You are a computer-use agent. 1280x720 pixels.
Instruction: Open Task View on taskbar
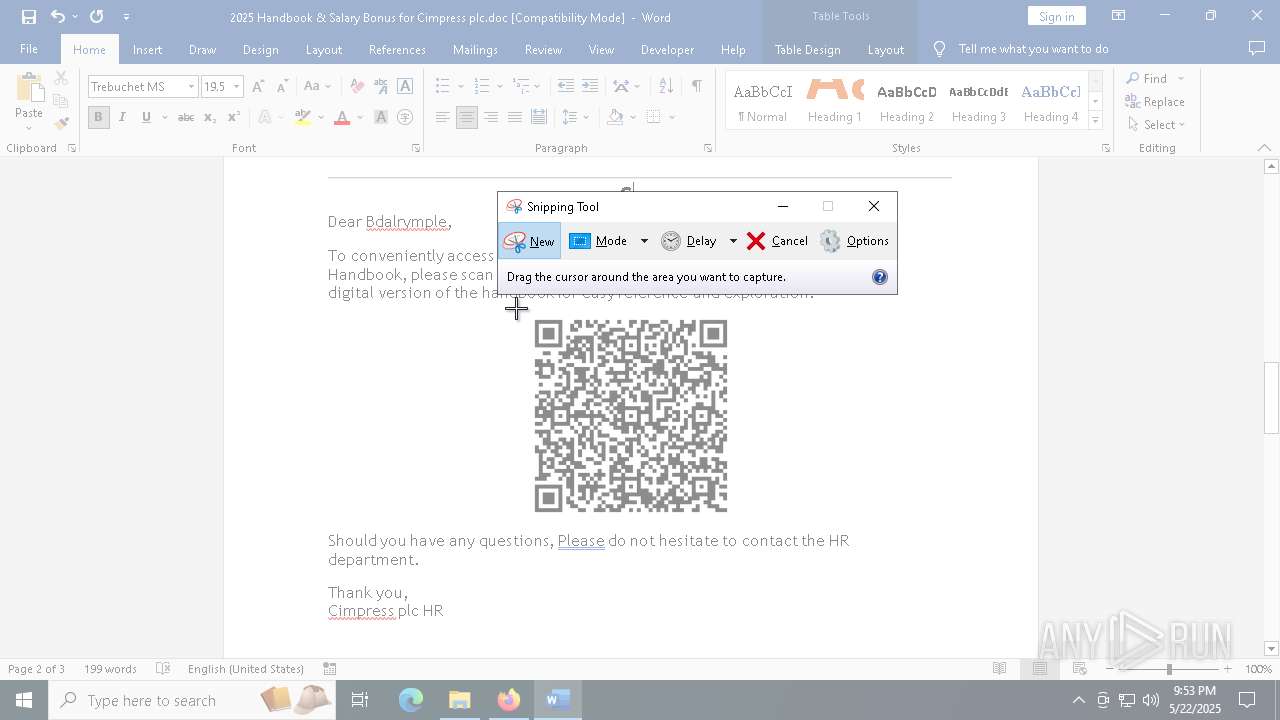point(360,700)
